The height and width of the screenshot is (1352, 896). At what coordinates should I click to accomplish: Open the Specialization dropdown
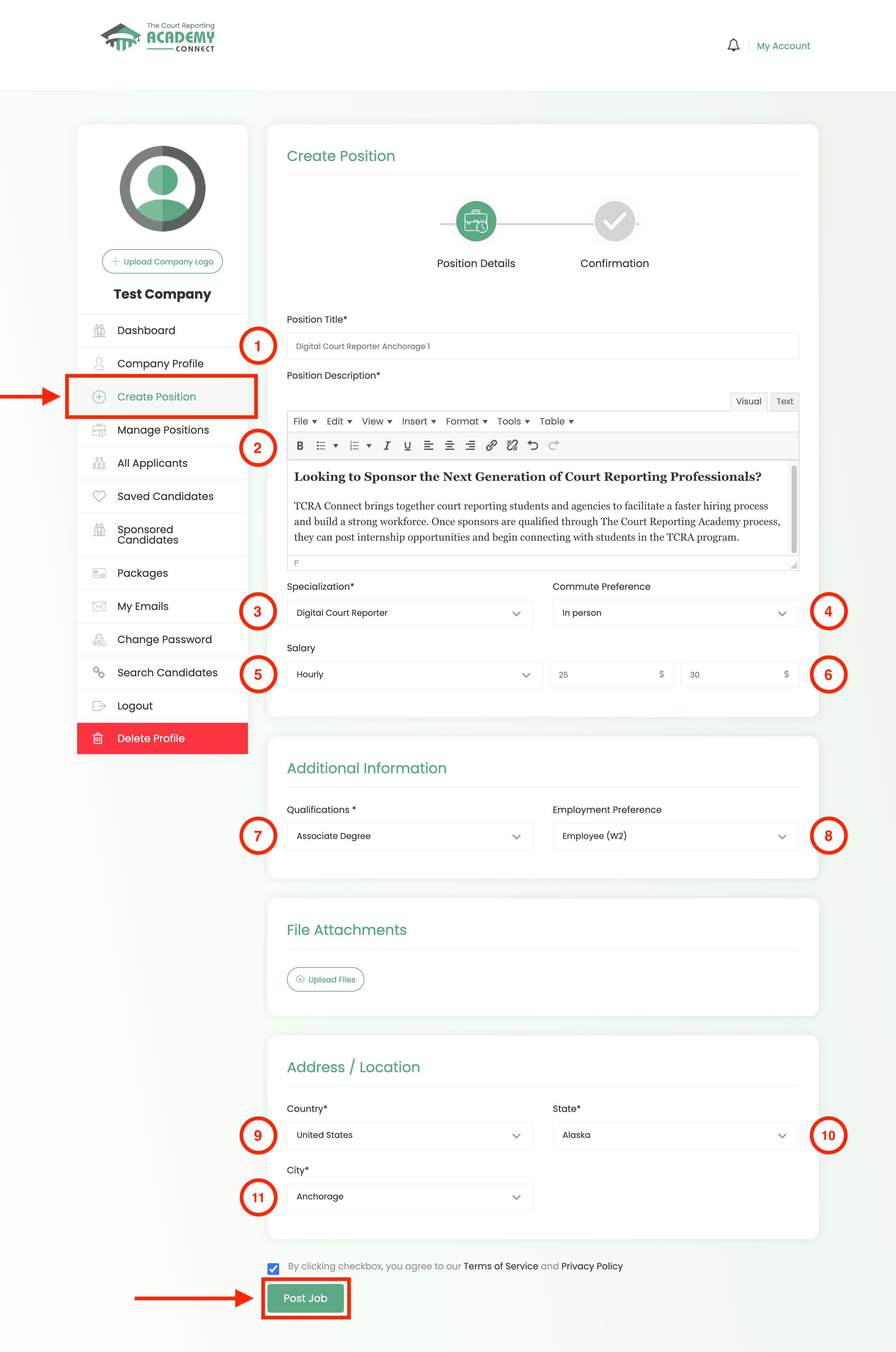click(x=410, y=613)
